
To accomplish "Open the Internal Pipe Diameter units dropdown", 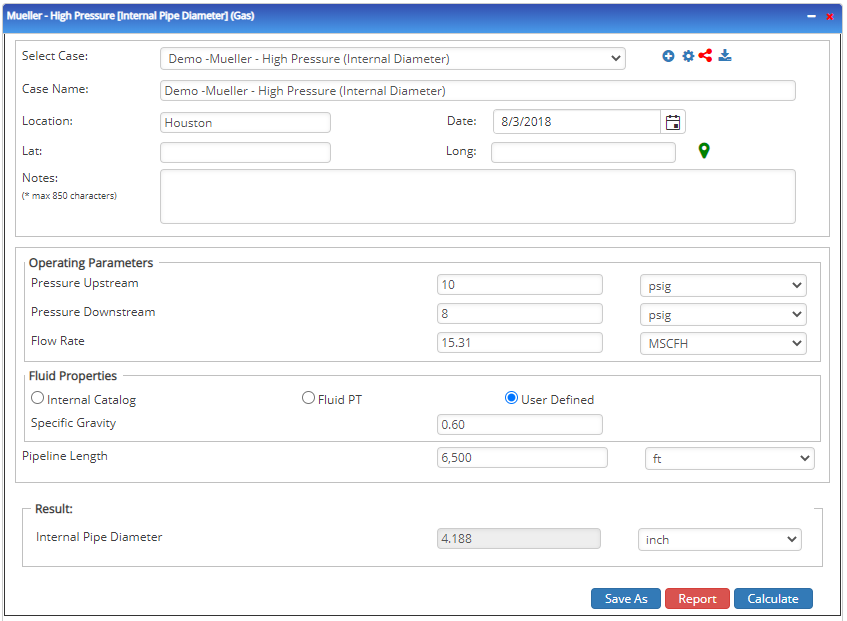I will click(719, 538).
